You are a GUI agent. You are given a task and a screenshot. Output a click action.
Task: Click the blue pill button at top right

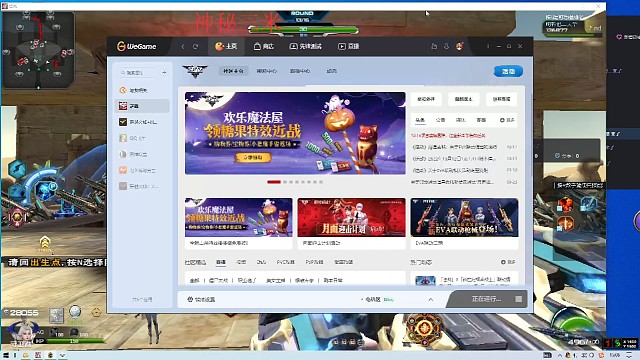click(508, 71)
